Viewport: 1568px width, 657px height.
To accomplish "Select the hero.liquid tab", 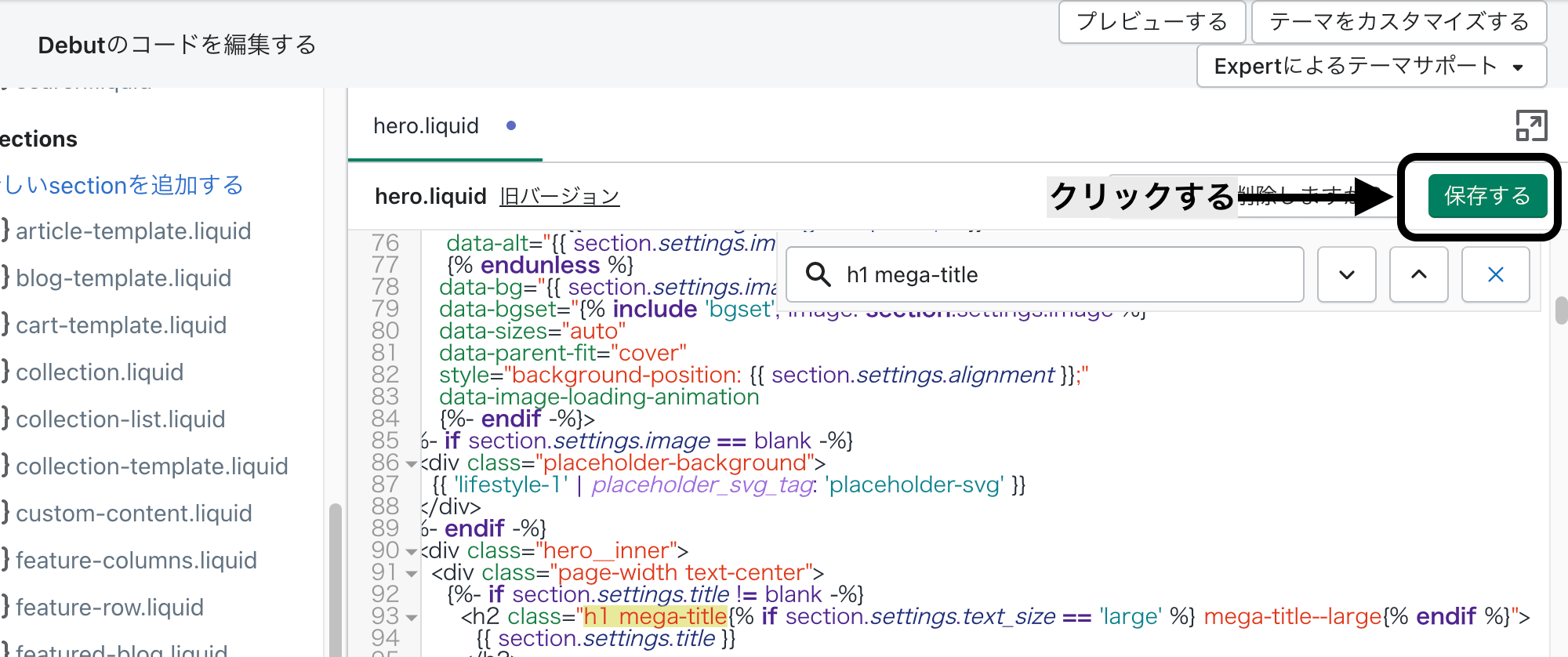I will pos(445,126).
